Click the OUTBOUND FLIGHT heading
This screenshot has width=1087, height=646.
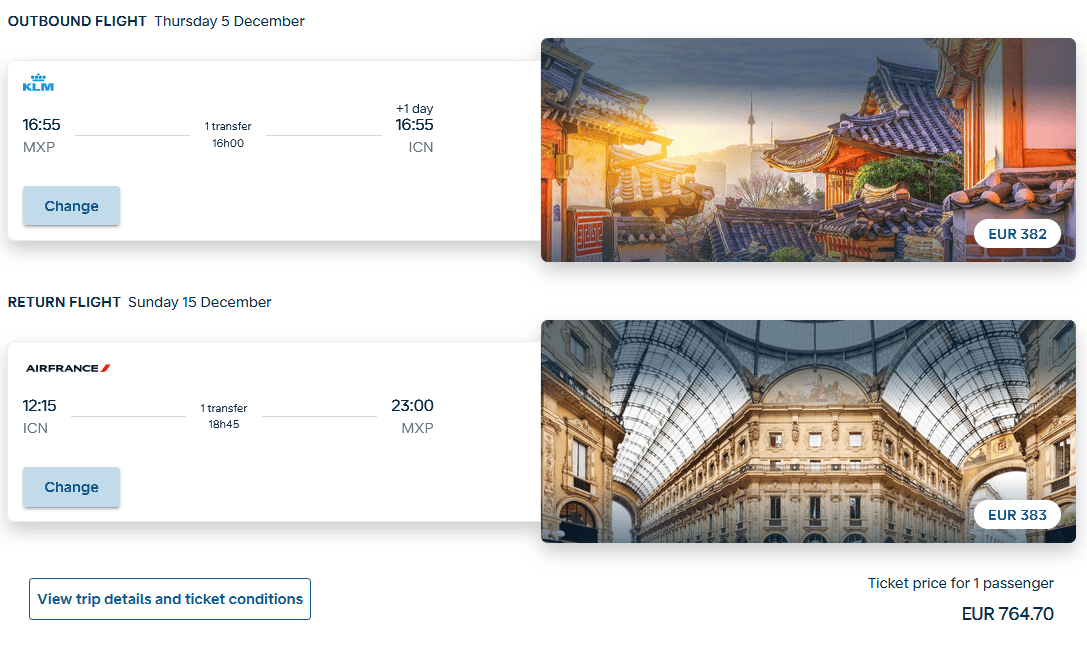[x=77, y=21]
